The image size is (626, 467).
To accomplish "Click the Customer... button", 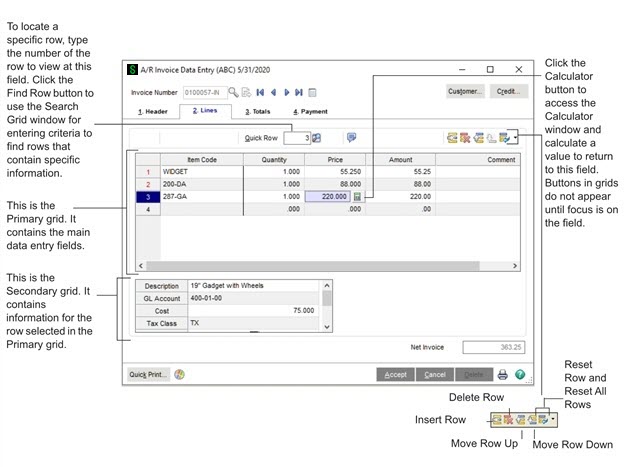I will point(466,91).
